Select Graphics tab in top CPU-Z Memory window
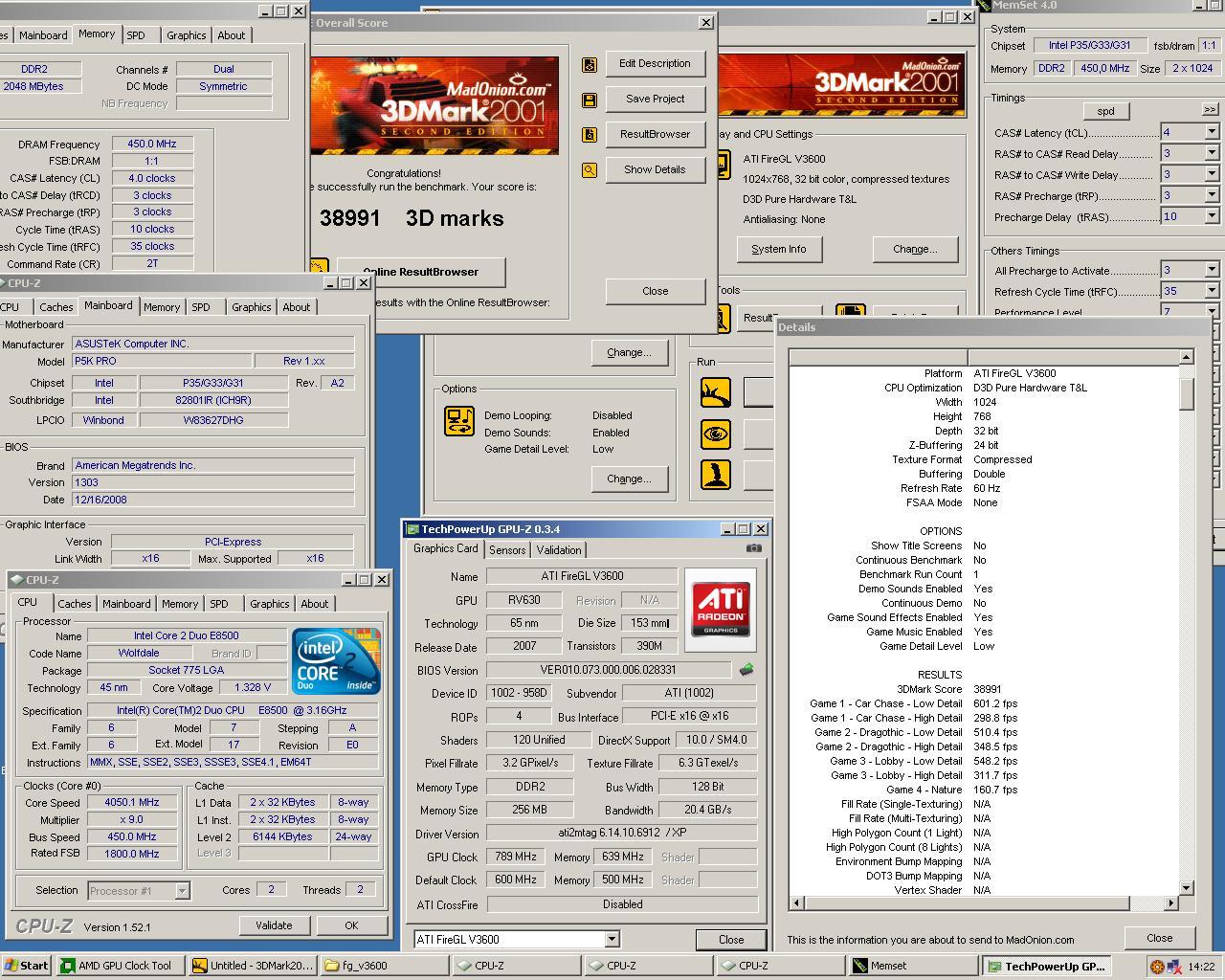The width and height of the screenshot is (1225, 980). tap(186, 35)
